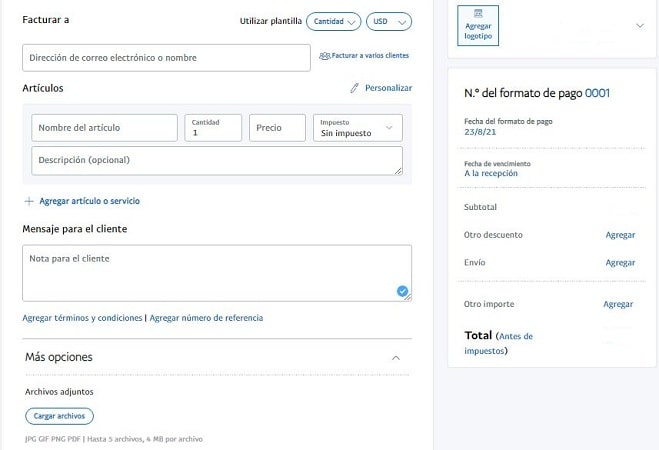Open the Cantidad template dropdown
Viewport: 659px width, 450px height.
click(x=334, y=21)
